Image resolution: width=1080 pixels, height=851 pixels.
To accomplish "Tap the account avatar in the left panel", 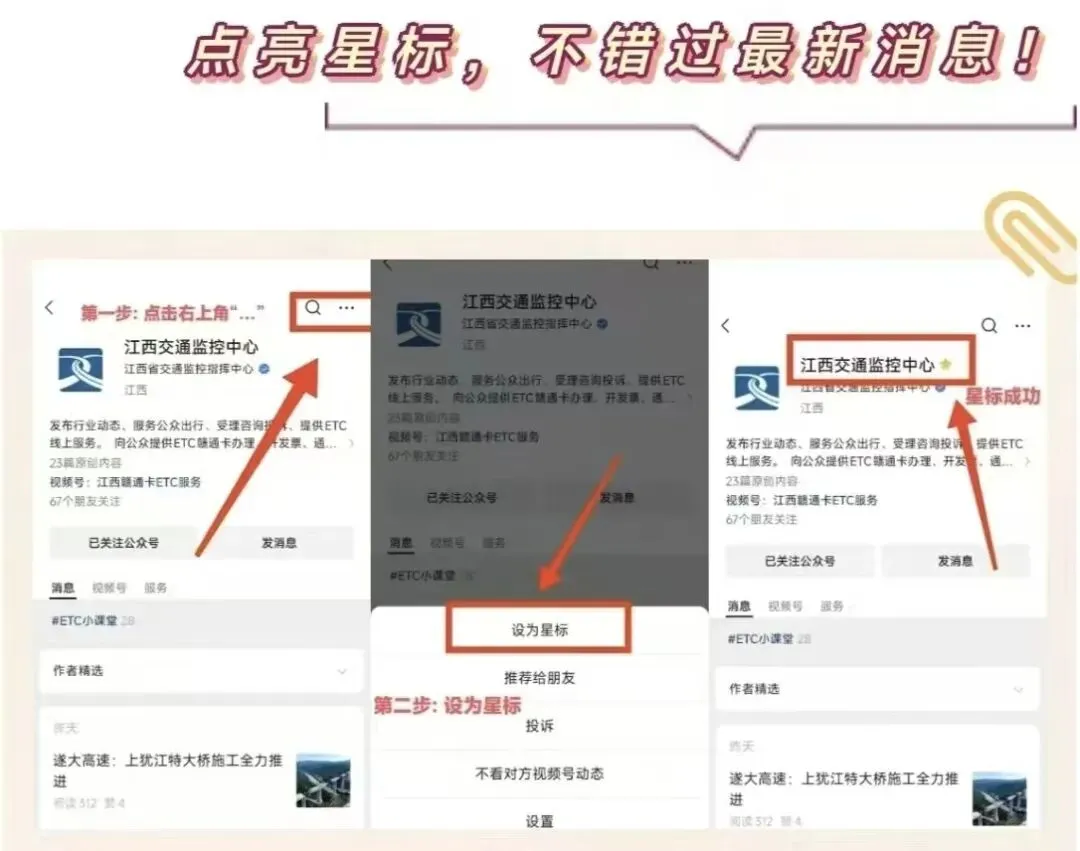I will pyautogui.click(x=81, y=370).
